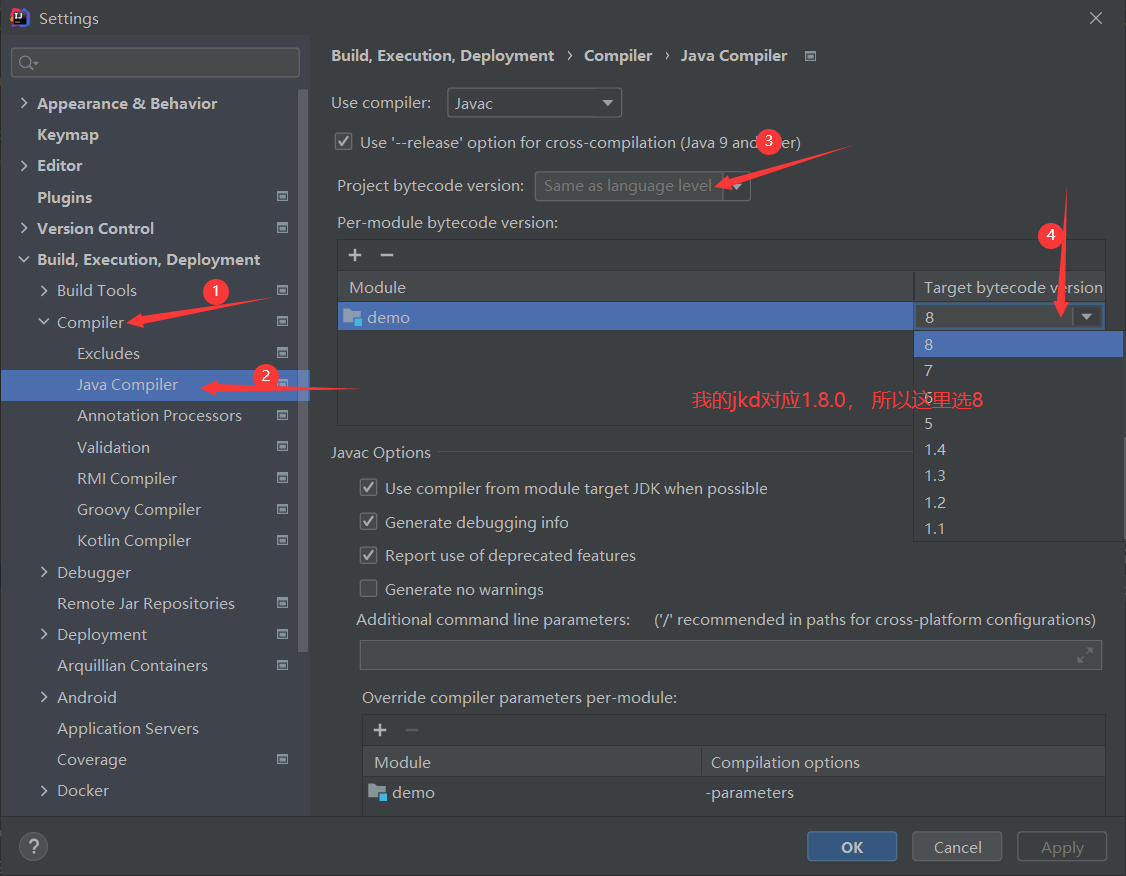The height and width of the screenshot is (876, 1126).
Task: Click project-level icon next to Plugins
Action: click(282, 197)
